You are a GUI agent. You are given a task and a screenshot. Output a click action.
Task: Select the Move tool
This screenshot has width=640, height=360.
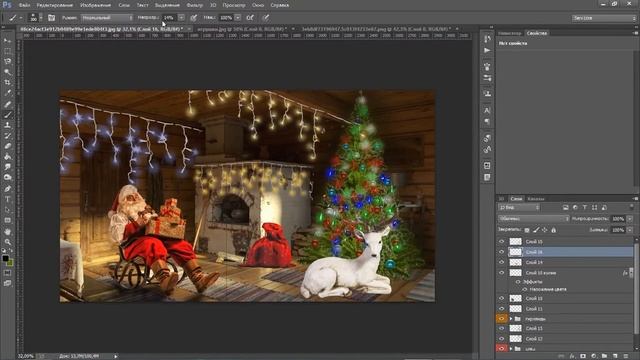7,40
